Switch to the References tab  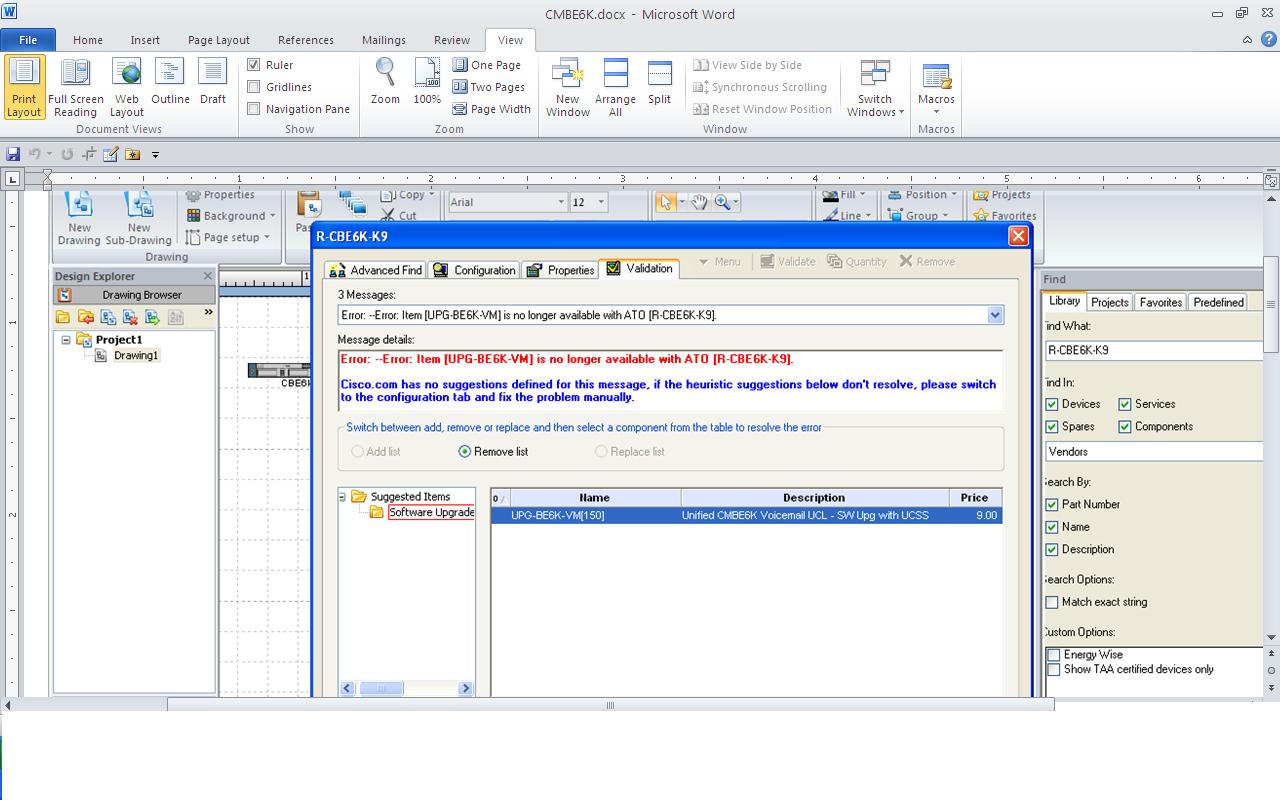click(306, 40)
